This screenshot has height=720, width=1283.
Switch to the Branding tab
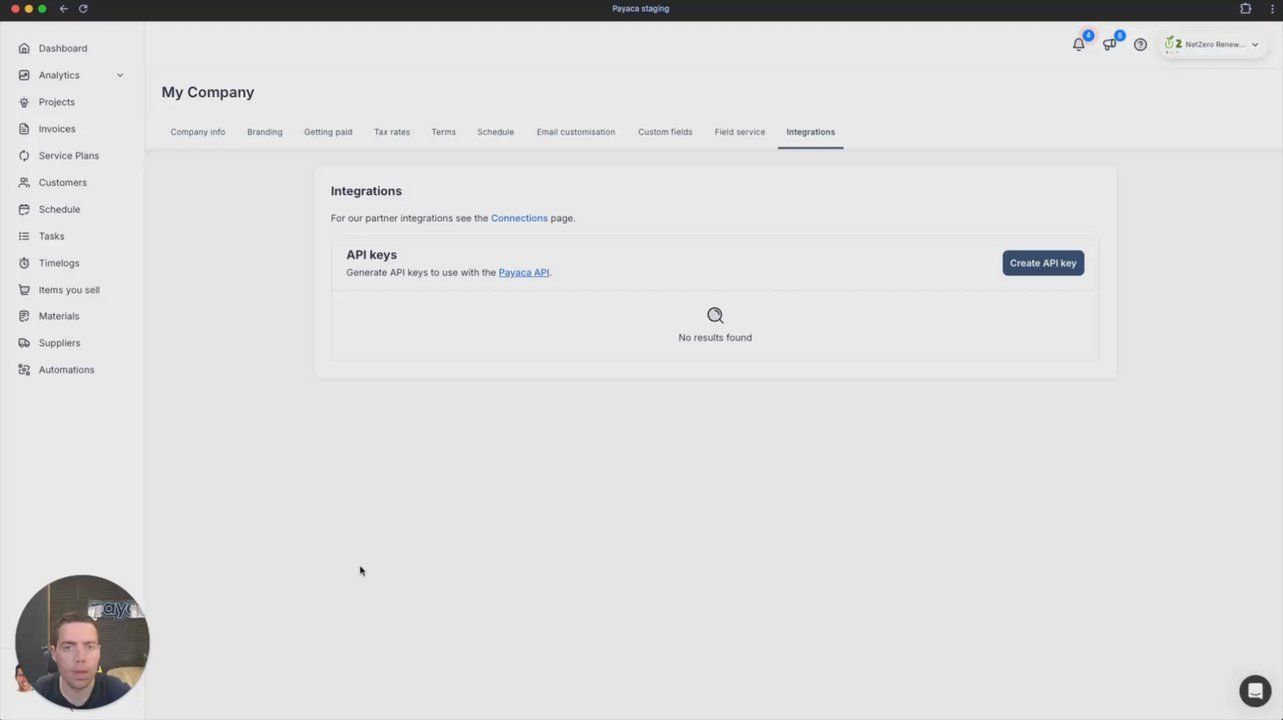tap(265, 132)
